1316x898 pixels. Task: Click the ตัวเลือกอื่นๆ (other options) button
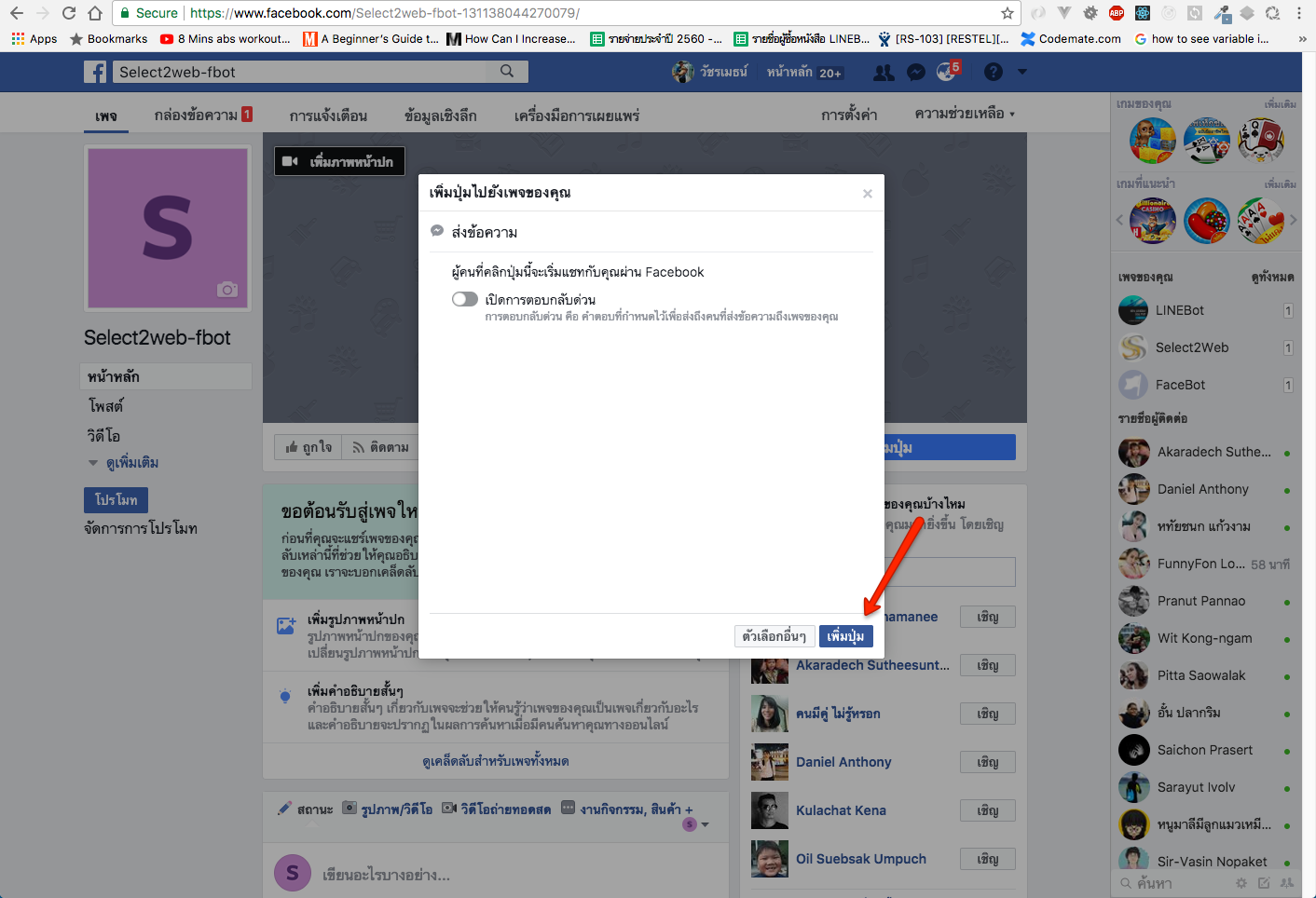775,636
